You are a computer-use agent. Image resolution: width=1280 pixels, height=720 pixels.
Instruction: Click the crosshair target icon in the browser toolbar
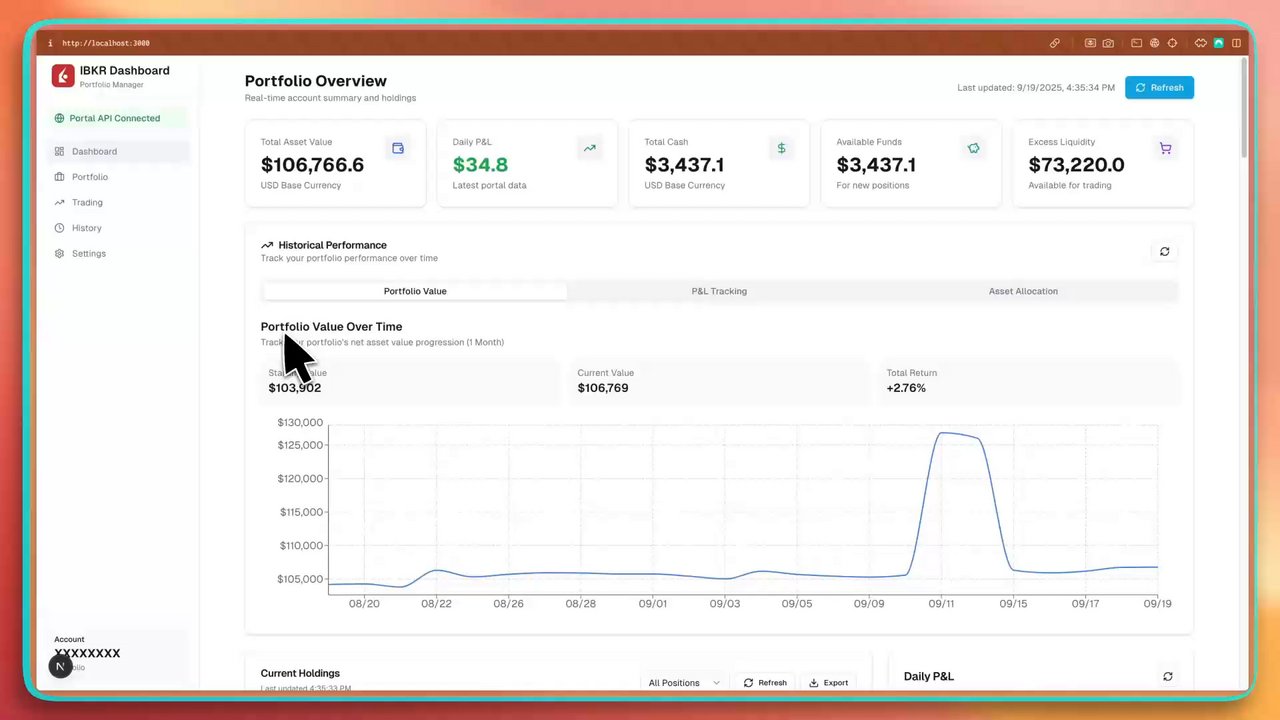(1172, 43)
